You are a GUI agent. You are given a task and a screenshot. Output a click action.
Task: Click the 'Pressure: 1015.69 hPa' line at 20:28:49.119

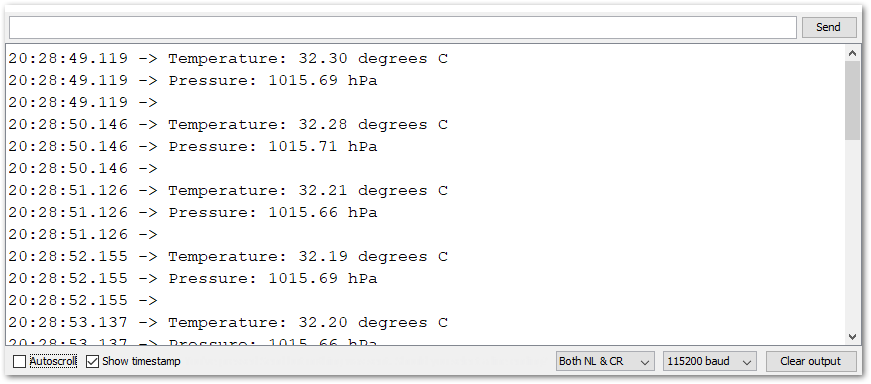coord(193,81)
